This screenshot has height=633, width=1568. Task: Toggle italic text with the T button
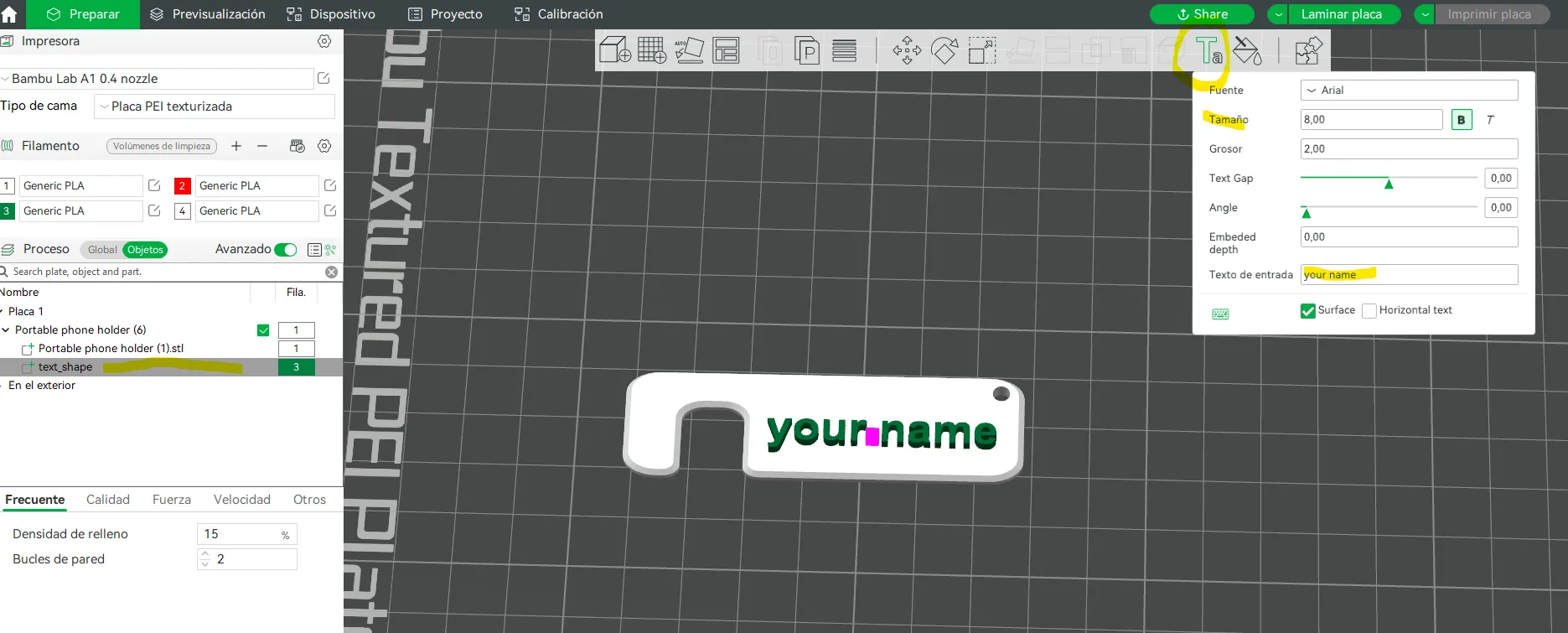pyautogui.click(x=1490, y=120)
